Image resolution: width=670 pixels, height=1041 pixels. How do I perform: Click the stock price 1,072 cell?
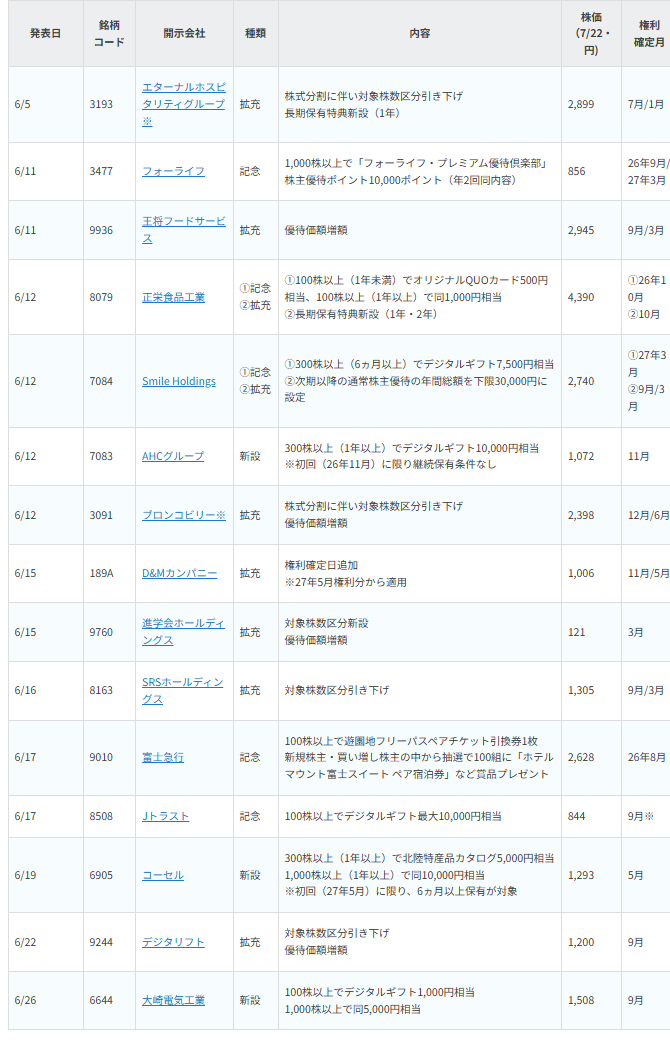(591, 456)
